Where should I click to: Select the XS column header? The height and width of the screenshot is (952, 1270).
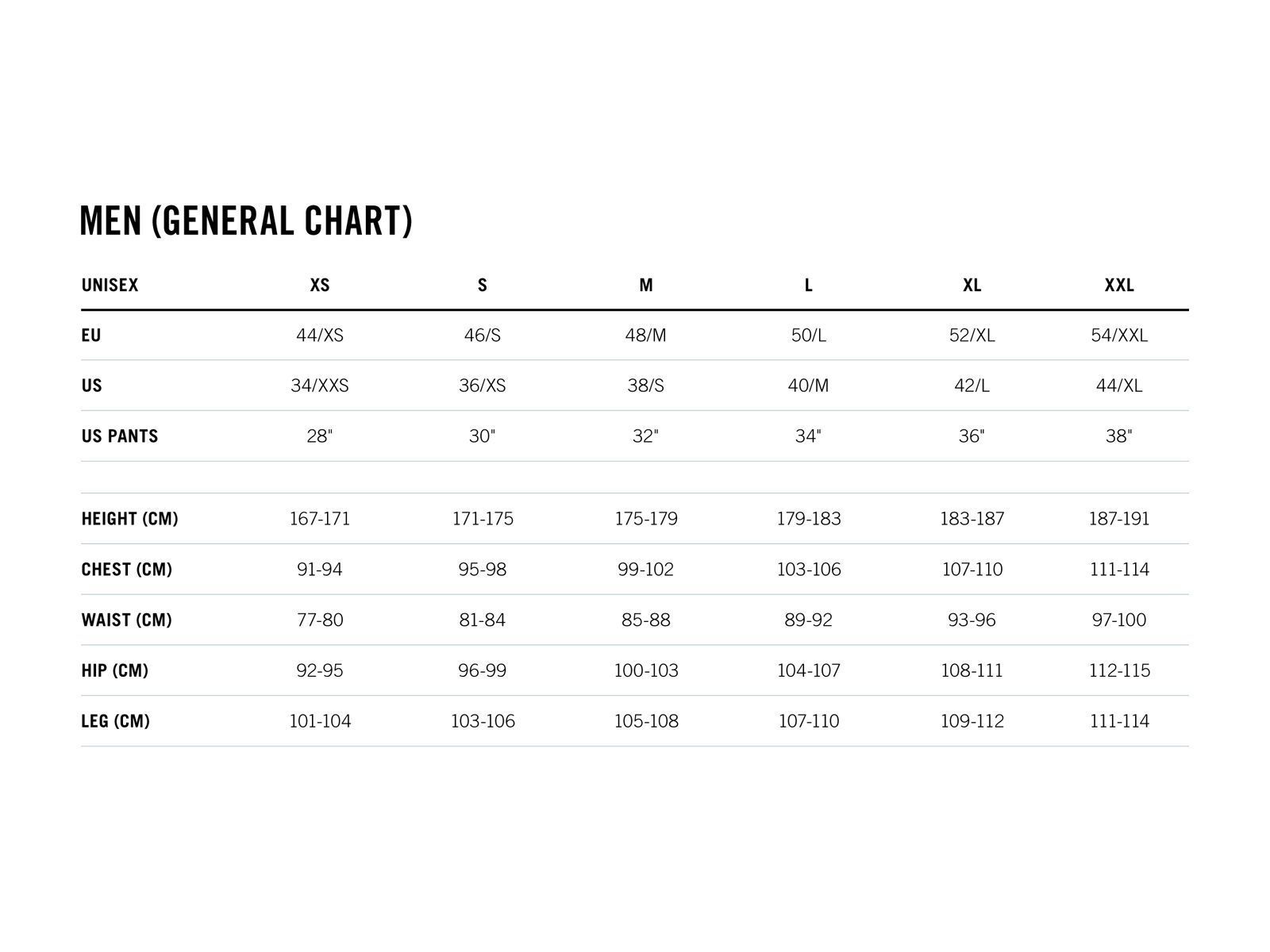click(x=320, y=285)
